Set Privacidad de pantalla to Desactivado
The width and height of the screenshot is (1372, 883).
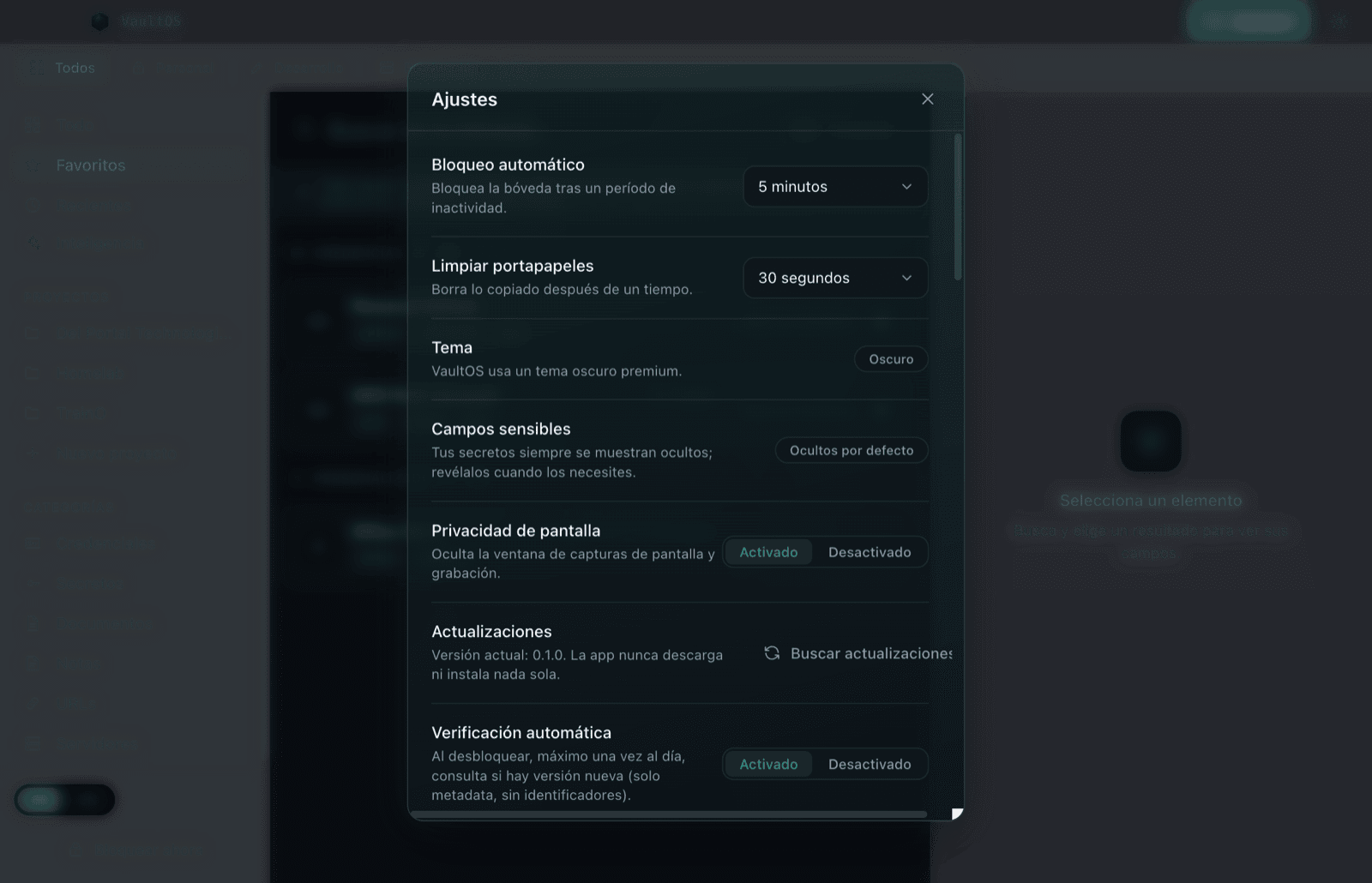pos(870,552)
